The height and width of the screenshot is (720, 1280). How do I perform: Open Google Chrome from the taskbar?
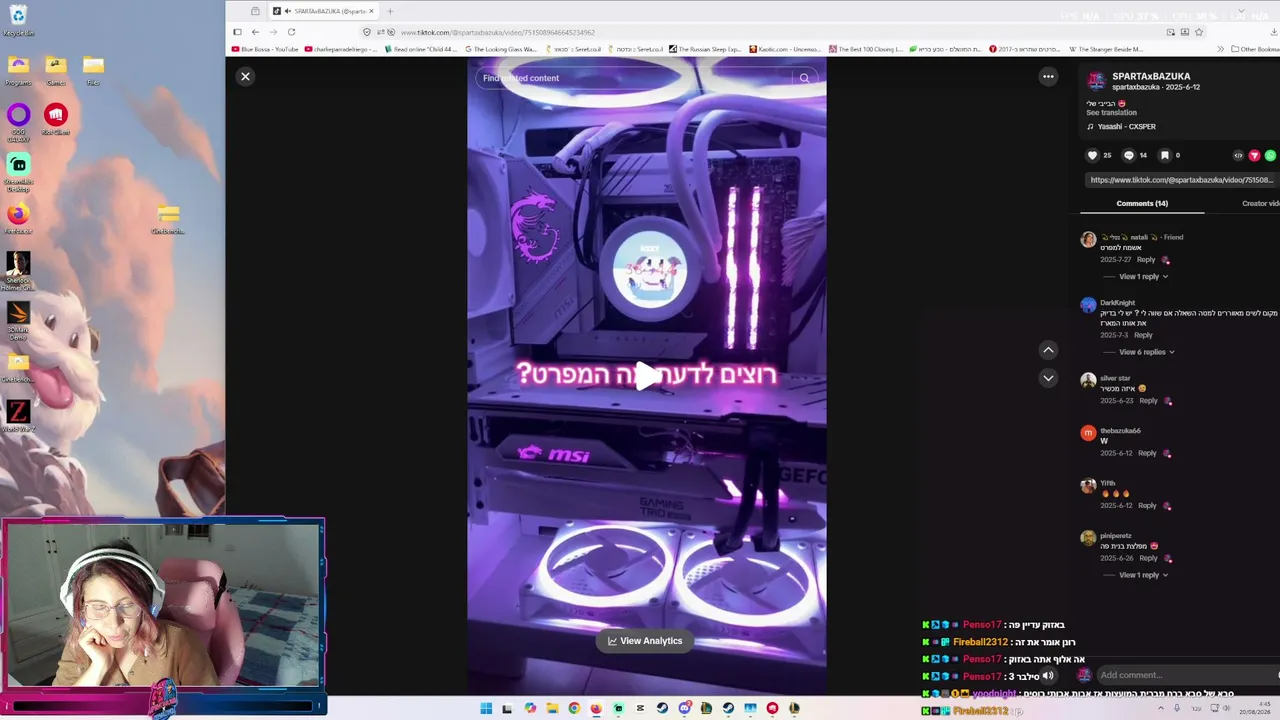coord(574,708)
